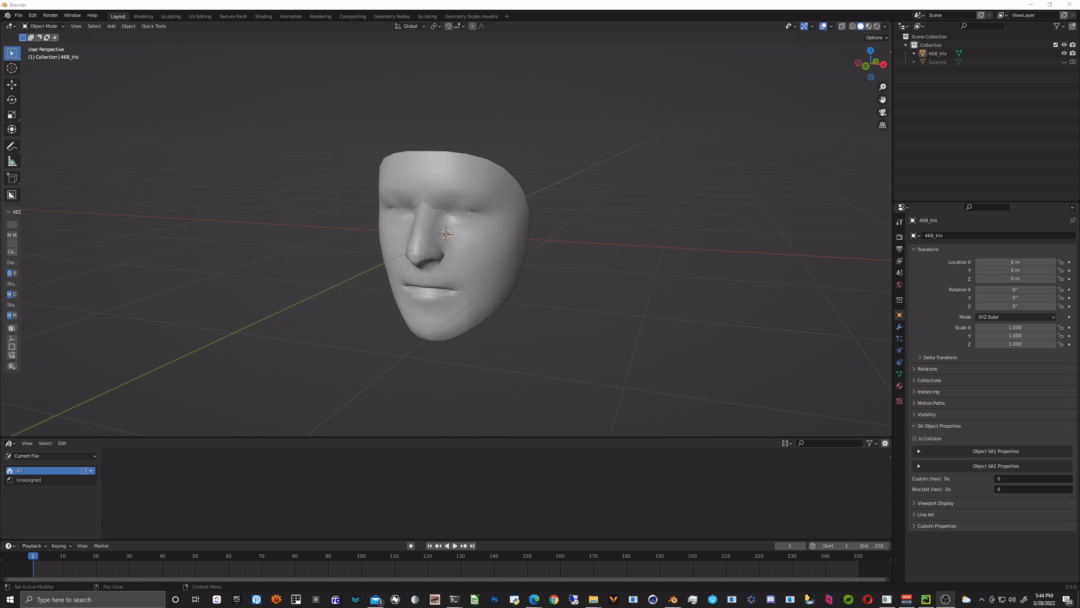This screenshot has width=1080, height=608.
Task: Toggle the camera view icon
Action: coord(882,112)
